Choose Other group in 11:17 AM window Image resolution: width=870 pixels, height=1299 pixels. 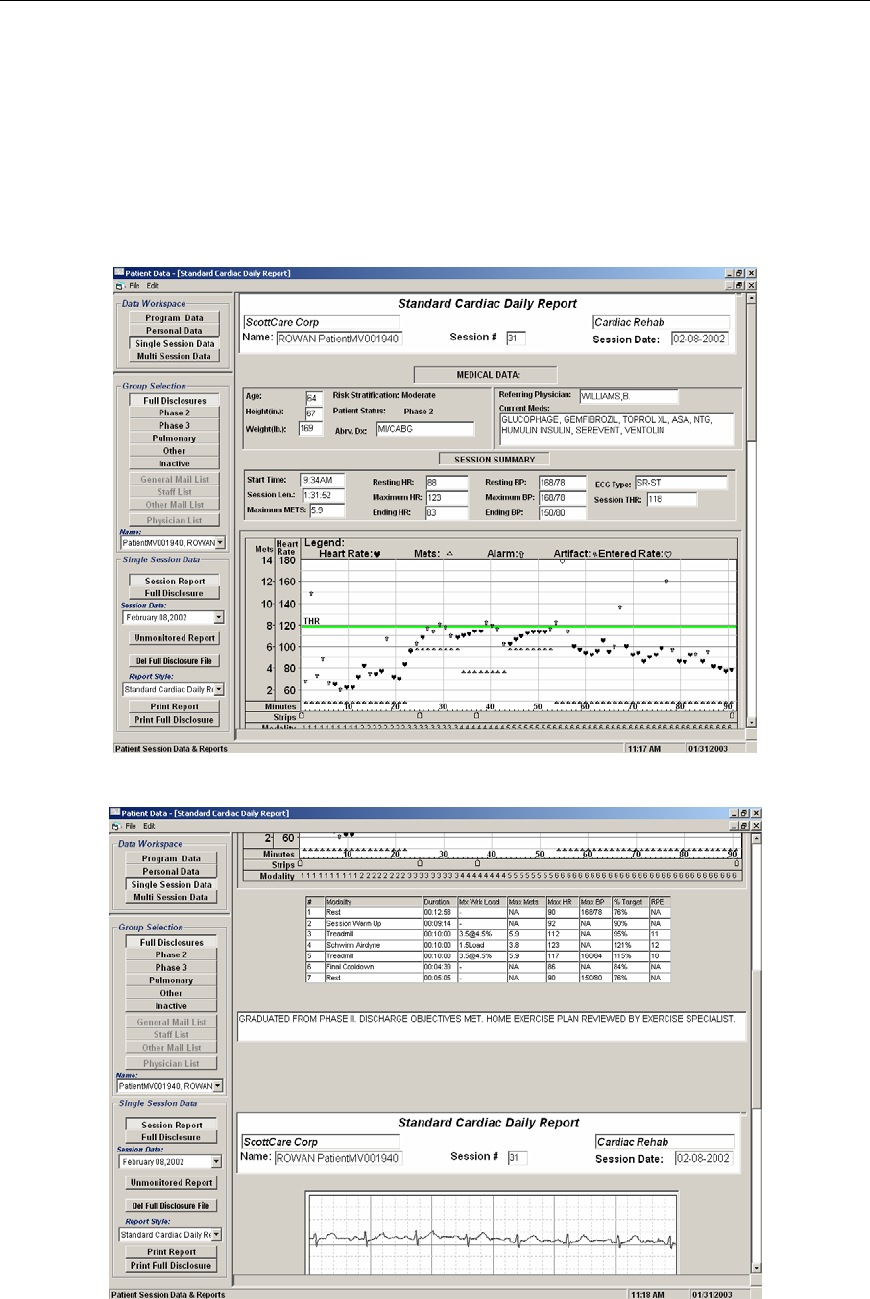point(174,451)
